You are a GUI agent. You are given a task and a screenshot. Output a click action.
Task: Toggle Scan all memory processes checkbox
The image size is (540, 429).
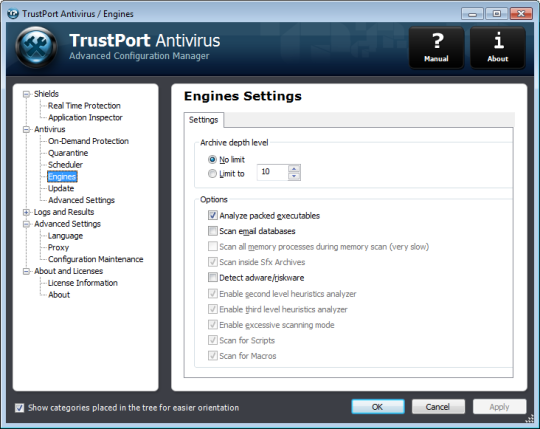[213, 246]
